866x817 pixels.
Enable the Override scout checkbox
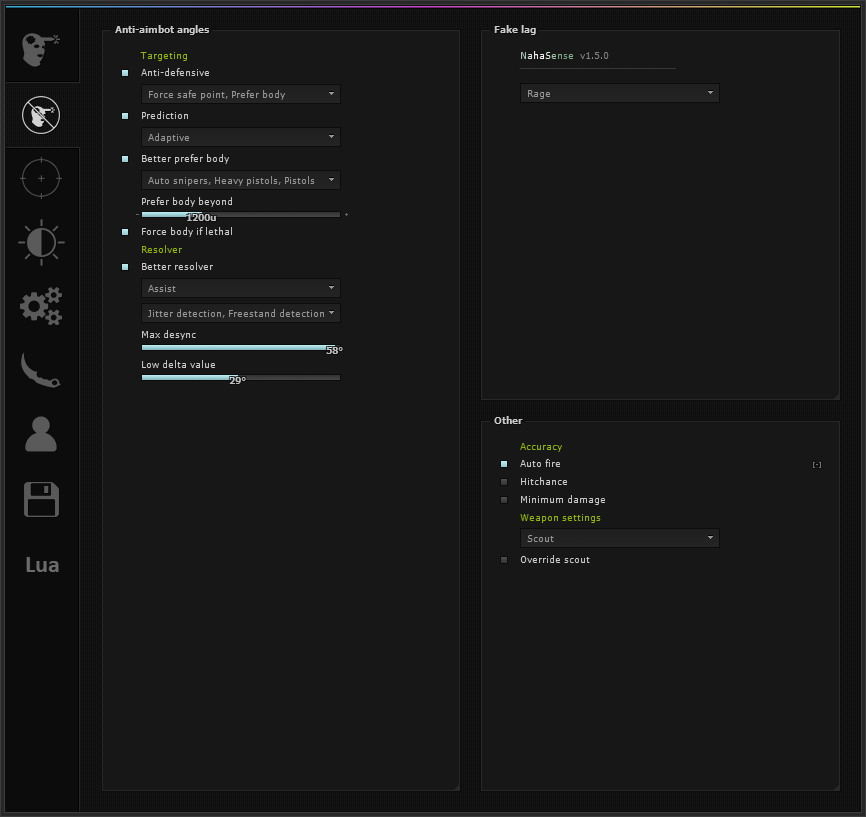504,560
